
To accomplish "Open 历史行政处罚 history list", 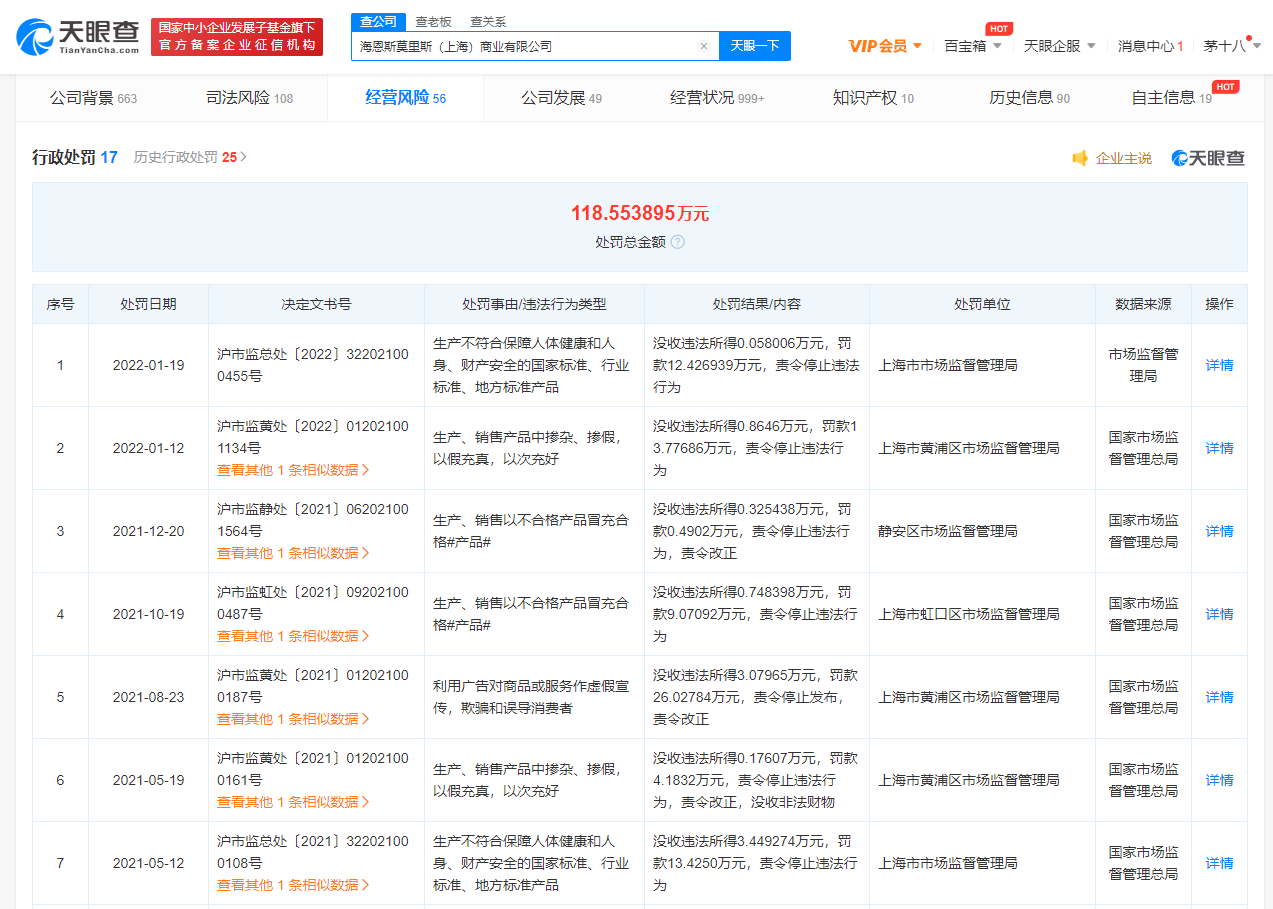I will tap(190, 157).
